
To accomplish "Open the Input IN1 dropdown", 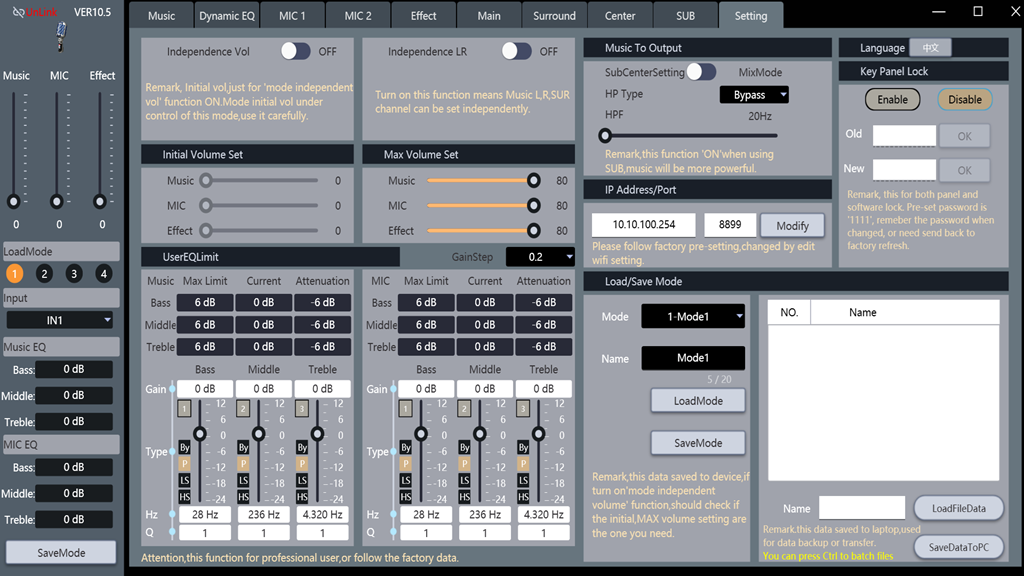I will pos(60,320).
